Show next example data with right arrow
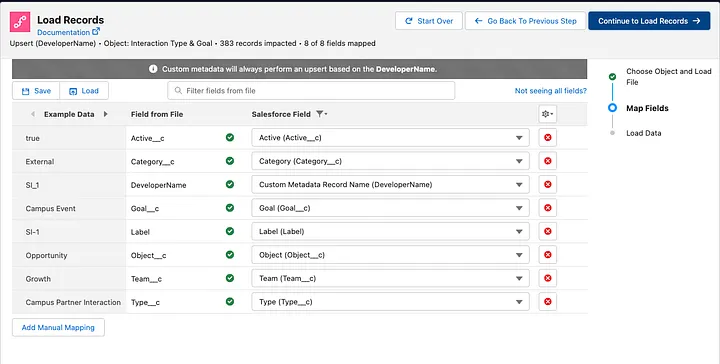Image resolution: width=720 pixels, height=364 pixels. click(106, 114)
